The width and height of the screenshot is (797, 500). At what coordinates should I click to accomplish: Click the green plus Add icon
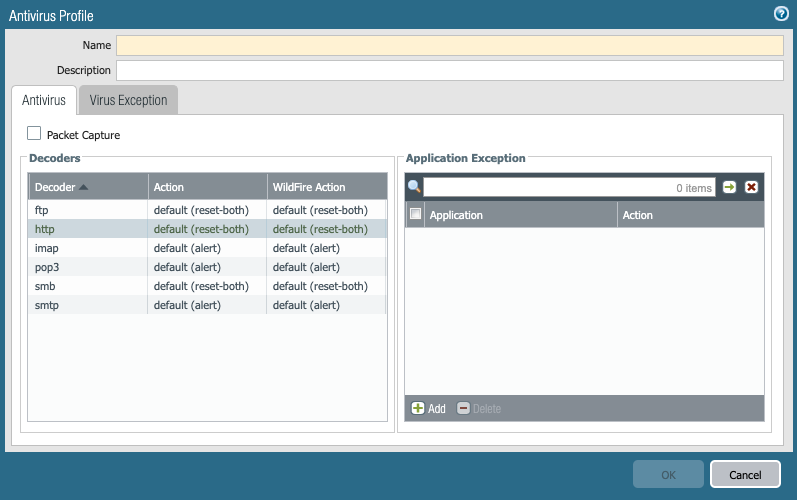pyautogui.click(x=418, y=408)
